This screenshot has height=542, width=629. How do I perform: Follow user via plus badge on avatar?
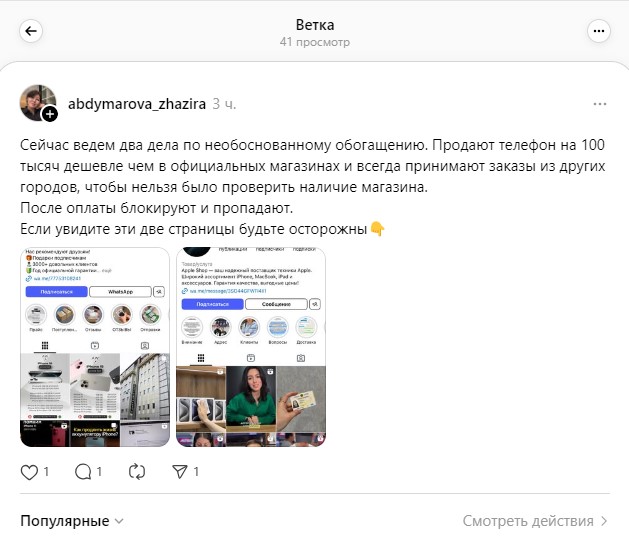[x=50, y=114]
